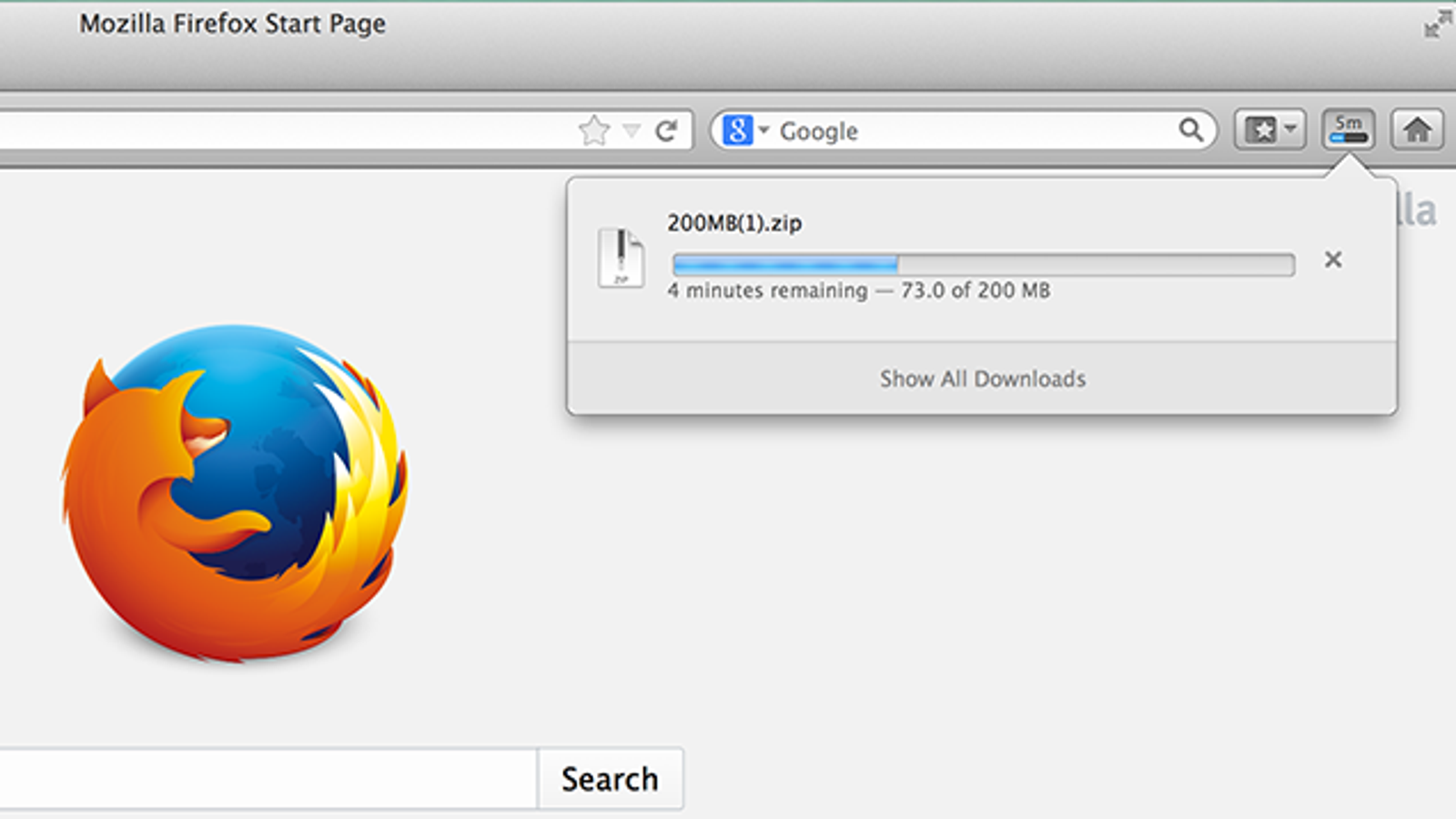
Task: Focus the start page search text field
Action: tap(268, 779)
